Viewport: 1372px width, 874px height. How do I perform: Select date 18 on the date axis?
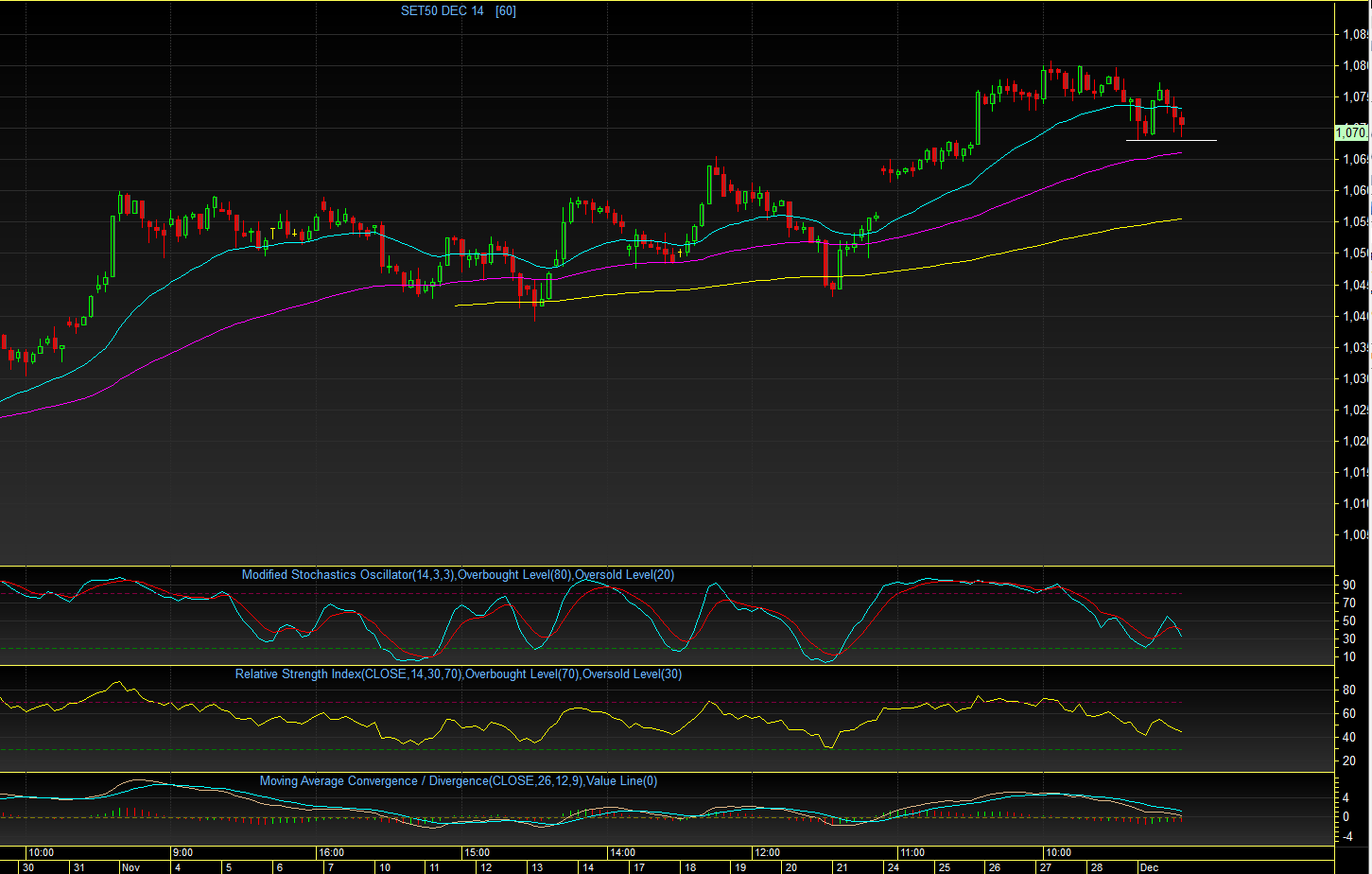tap(690, 867)
